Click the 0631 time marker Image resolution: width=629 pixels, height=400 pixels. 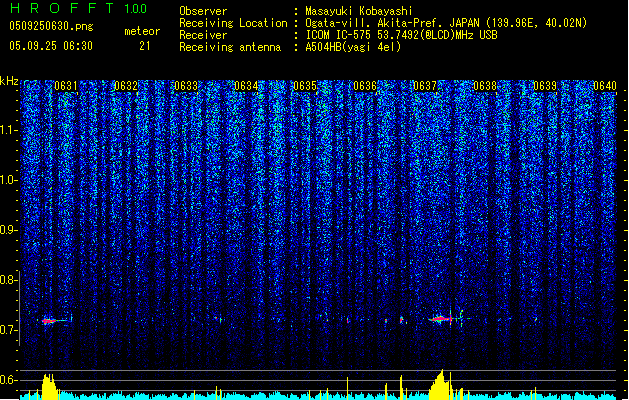[66, 86]
